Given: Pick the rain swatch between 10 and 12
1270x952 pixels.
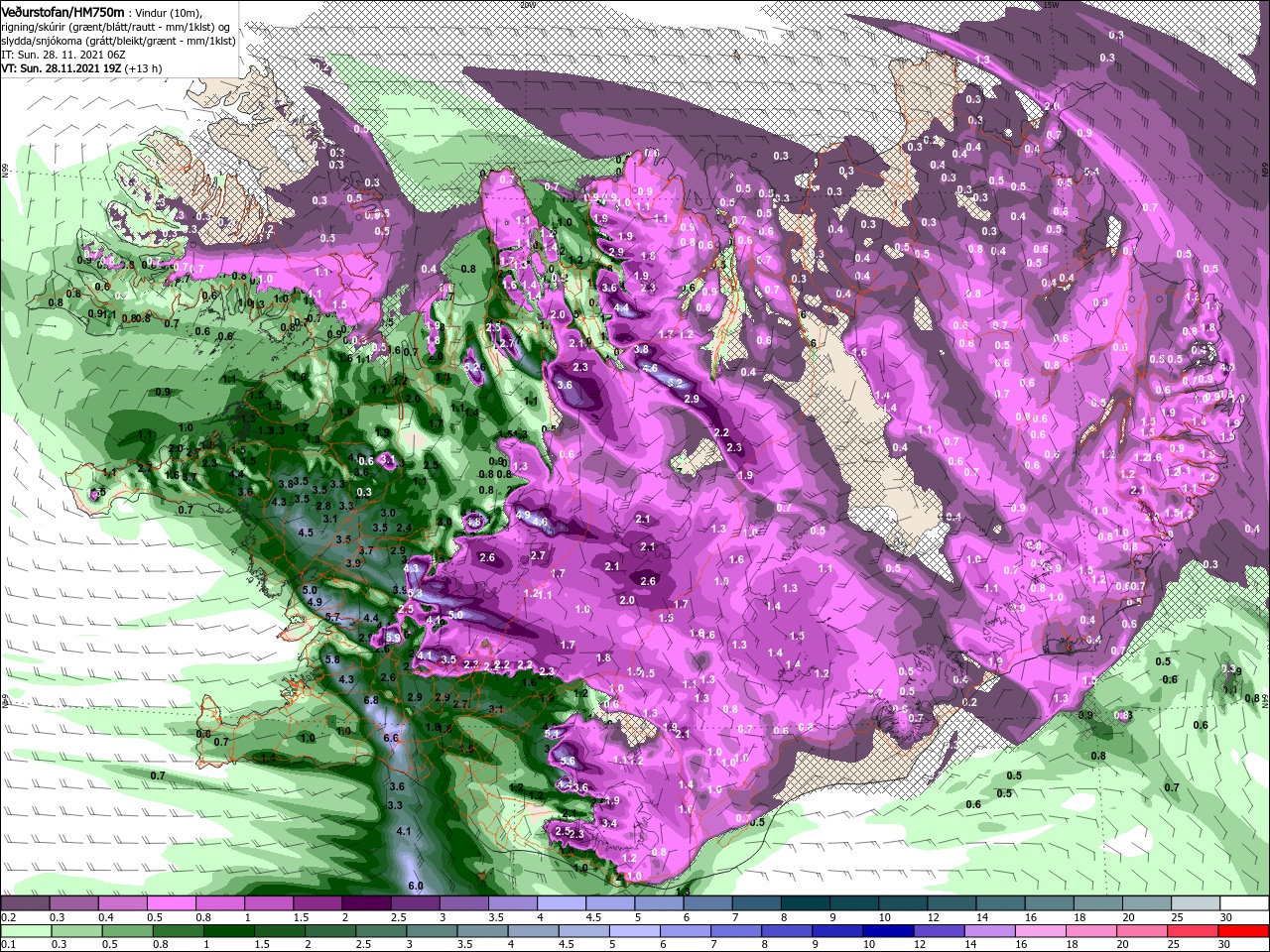Looking at the screenshot, I should [x=889, y=931].
